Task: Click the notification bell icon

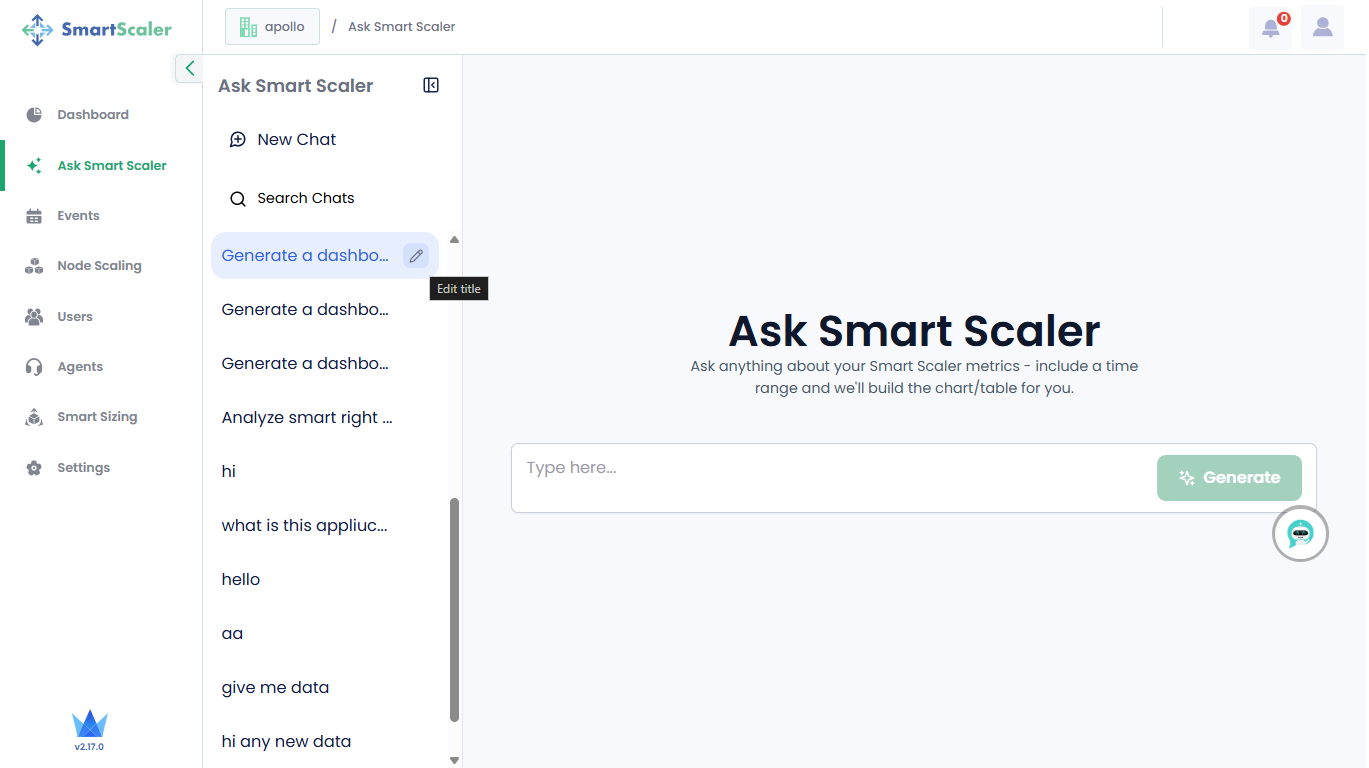Action: tap(1270, 28)
